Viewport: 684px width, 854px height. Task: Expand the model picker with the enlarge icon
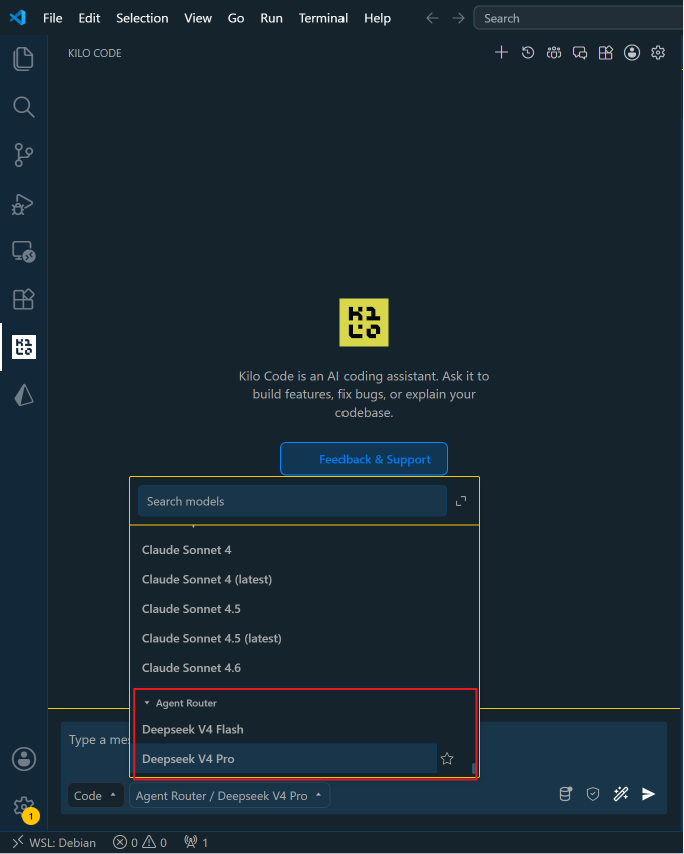[x=461, y=501]
